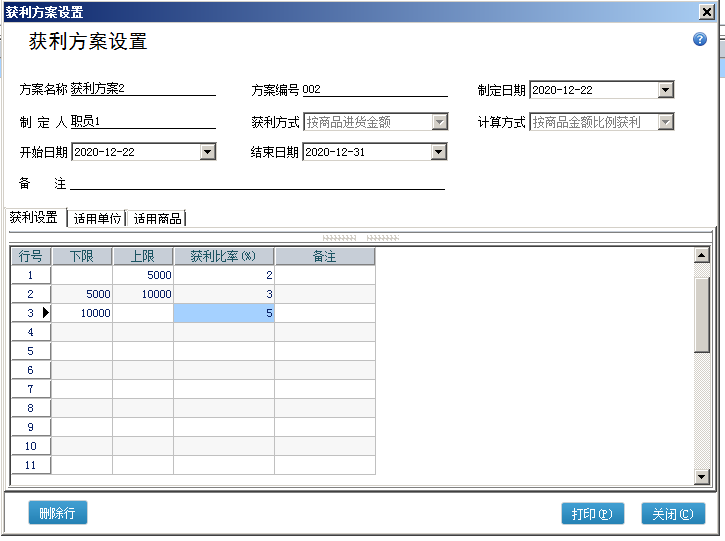Viewport: 725px width, 541px height.
Task: Expand the 结束日期 date picker
Action: [438, 152]
